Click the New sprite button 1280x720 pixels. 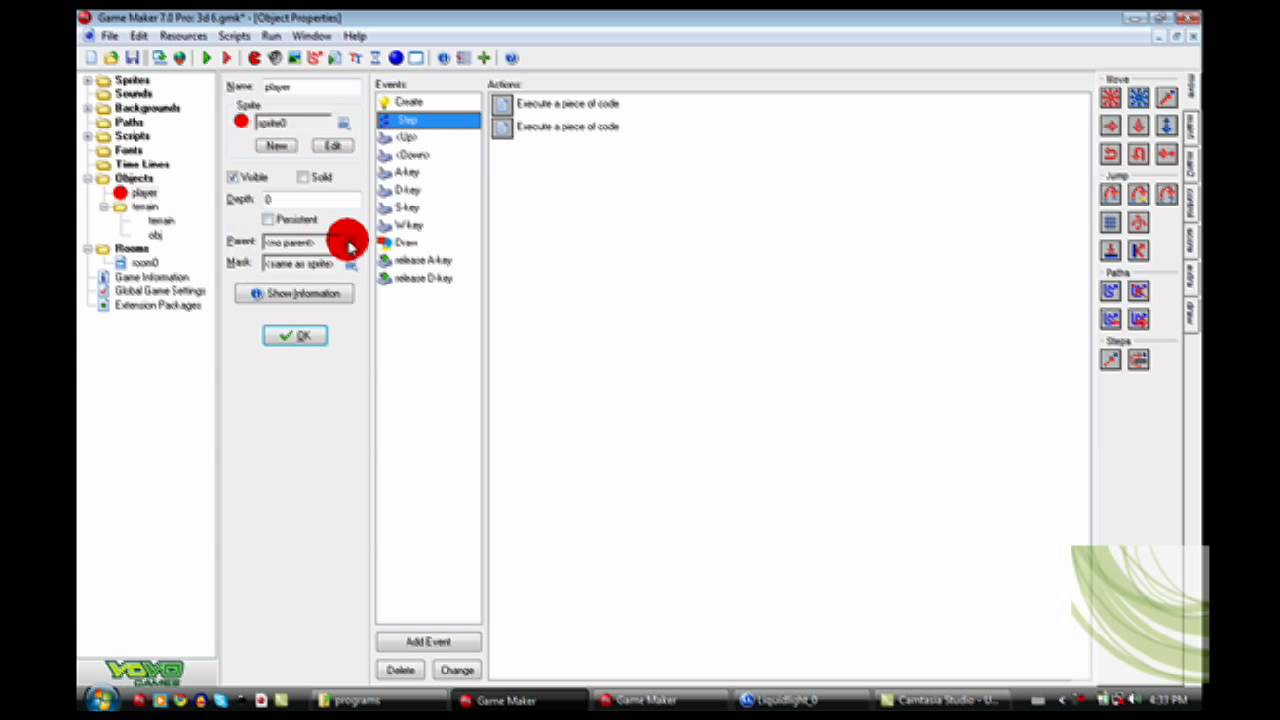tap(276, 146)
